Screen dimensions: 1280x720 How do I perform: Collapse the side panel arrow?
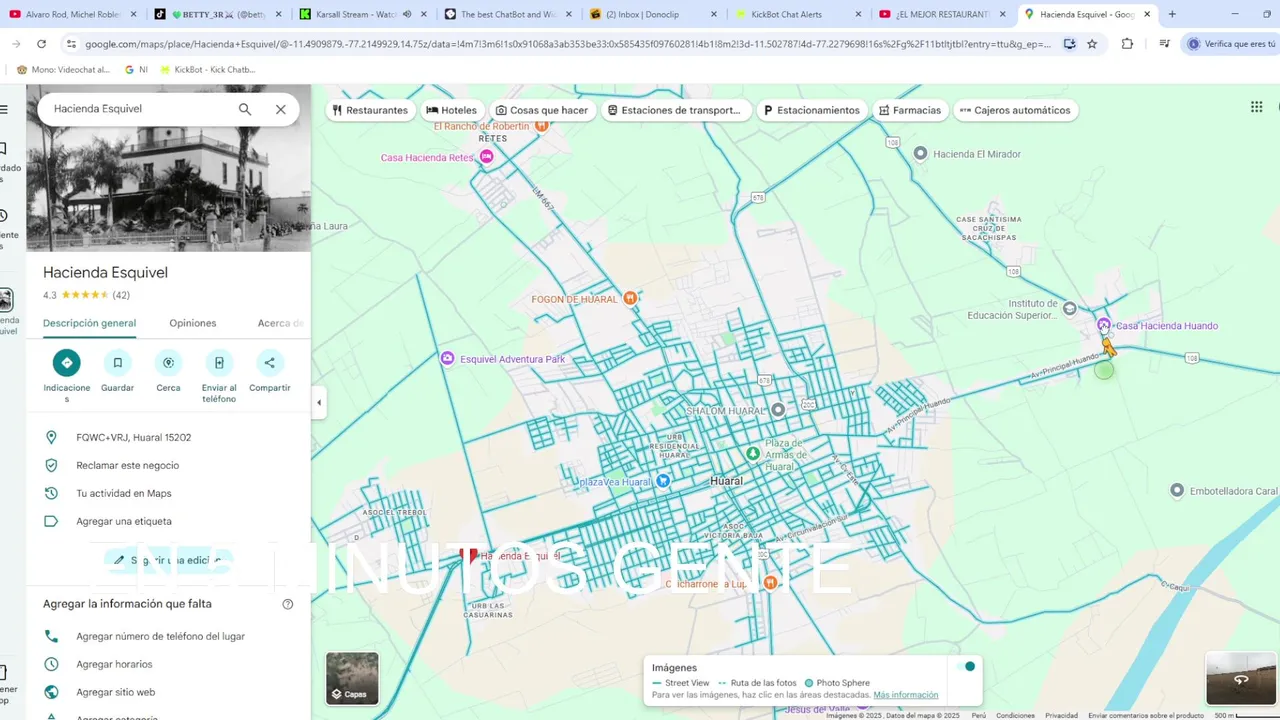click(319, 403)
